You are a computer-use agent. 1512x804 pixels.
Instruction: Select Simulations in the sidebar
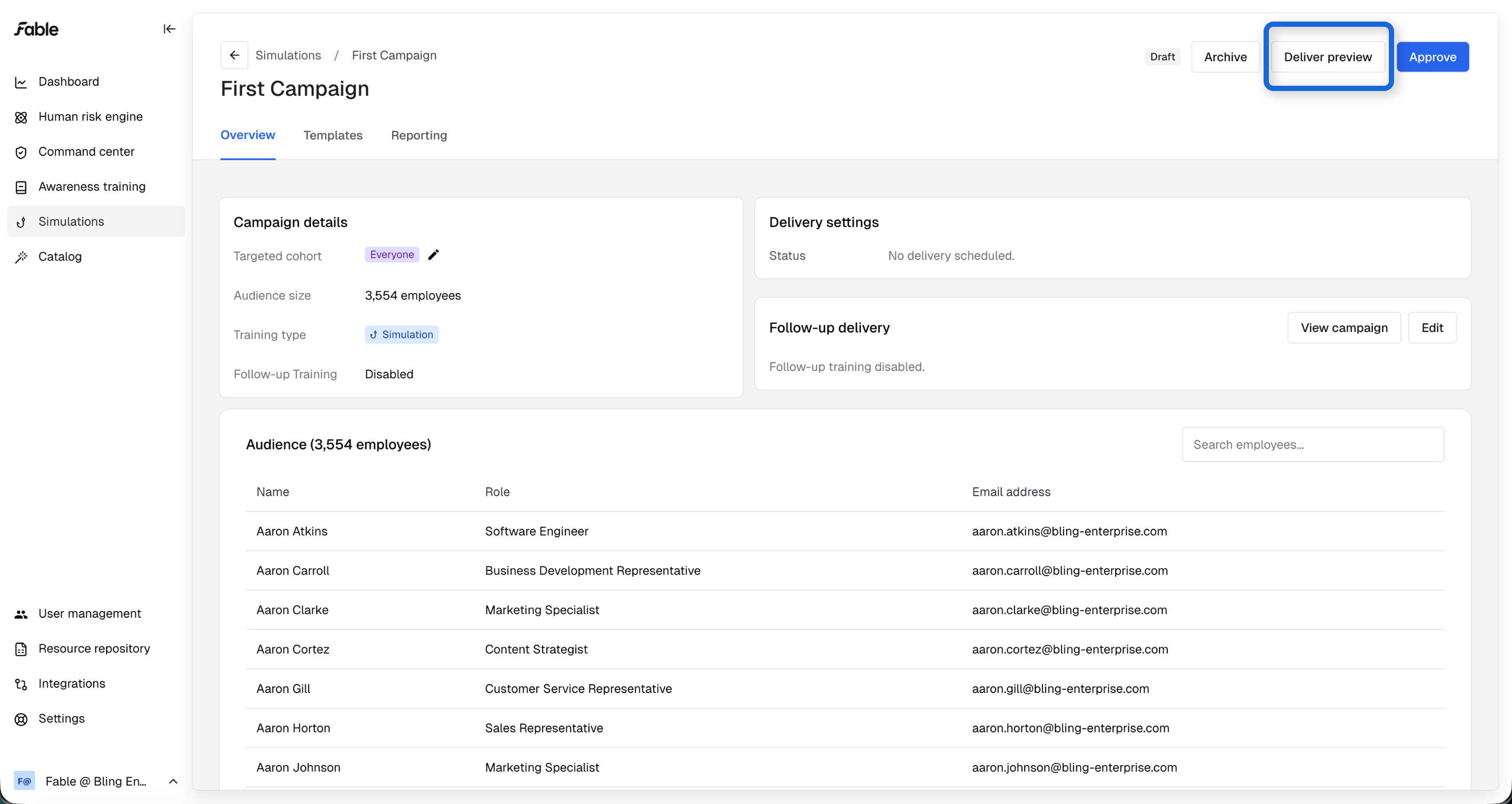coord(96,221)
